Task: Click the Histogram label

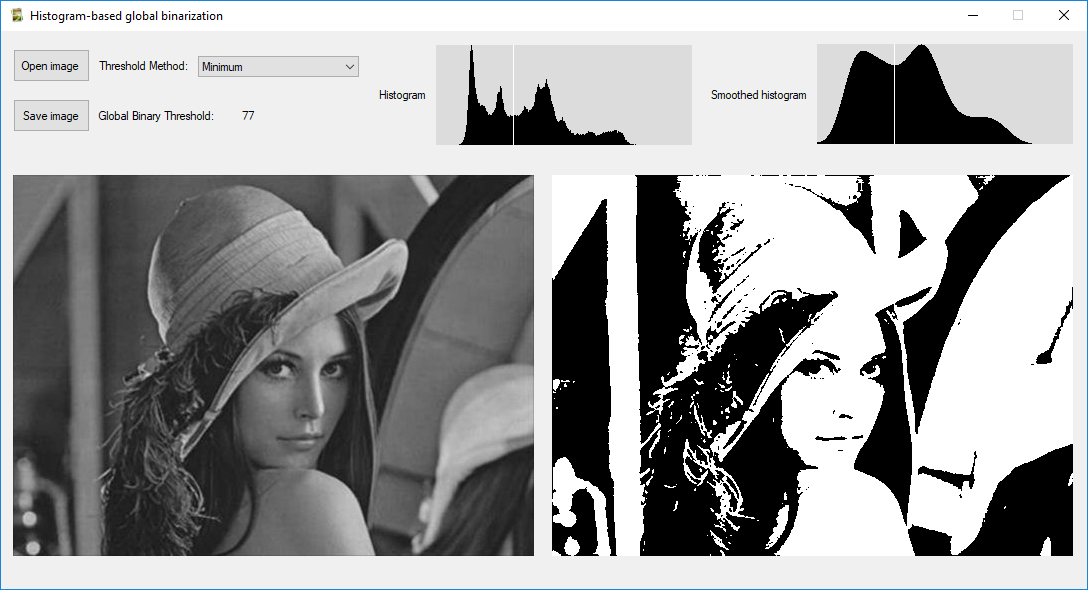Action: (402, 95)
